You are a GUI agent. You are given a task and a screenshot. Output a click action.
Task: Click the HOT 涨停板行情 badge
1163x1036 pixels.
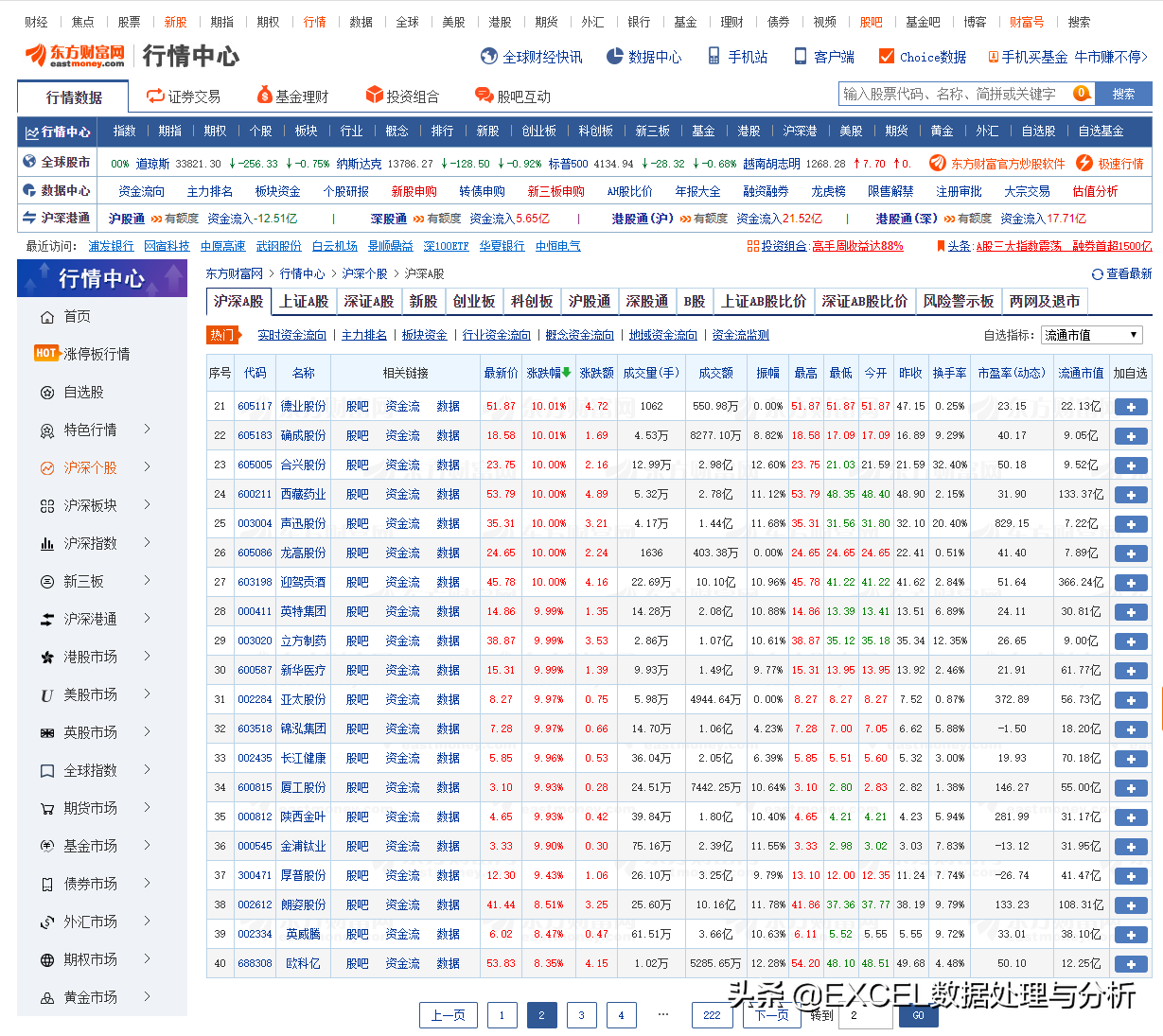pos(47,353)
